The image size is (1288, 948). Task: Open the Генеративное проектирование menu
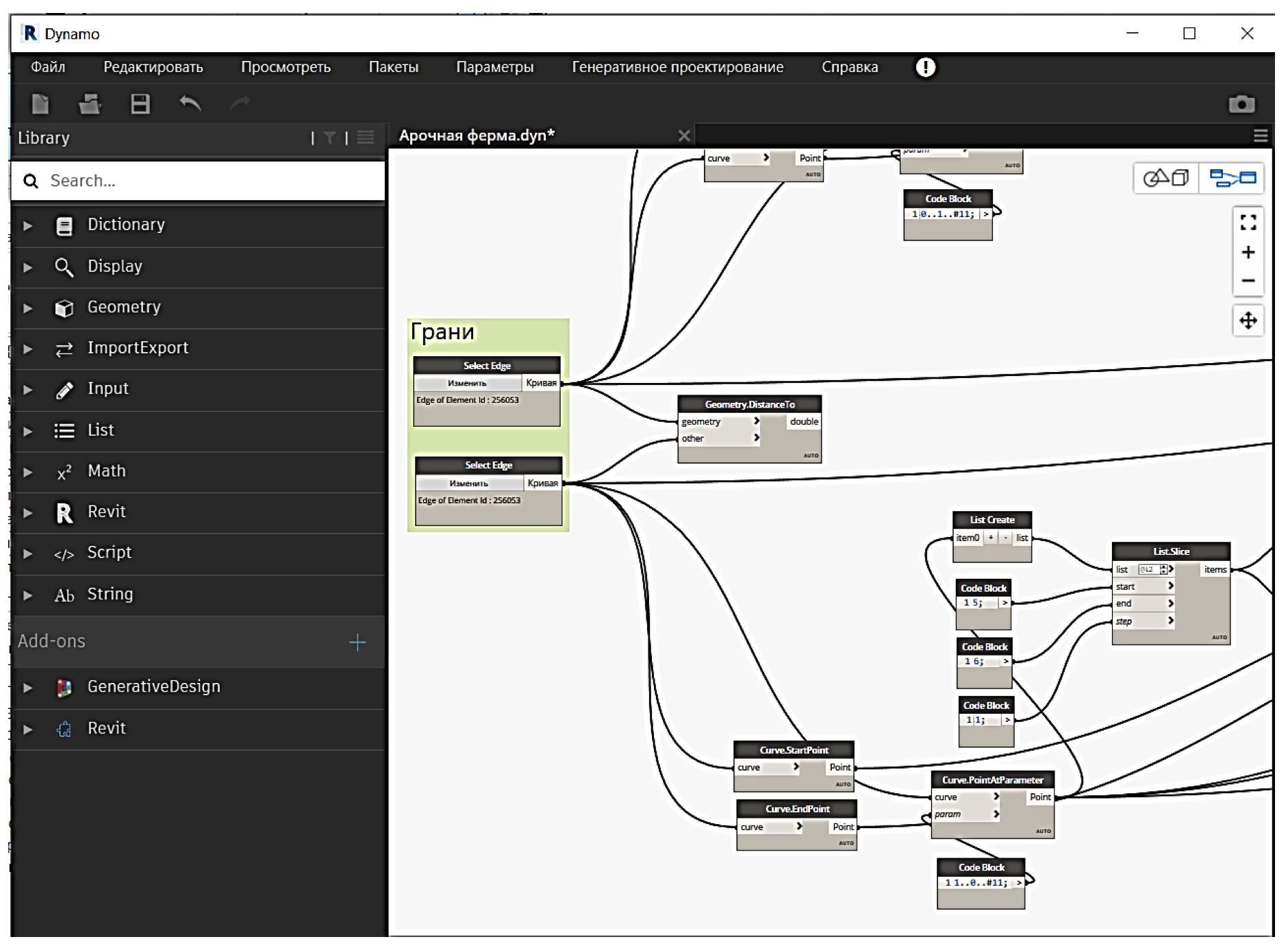click(677, 67)
